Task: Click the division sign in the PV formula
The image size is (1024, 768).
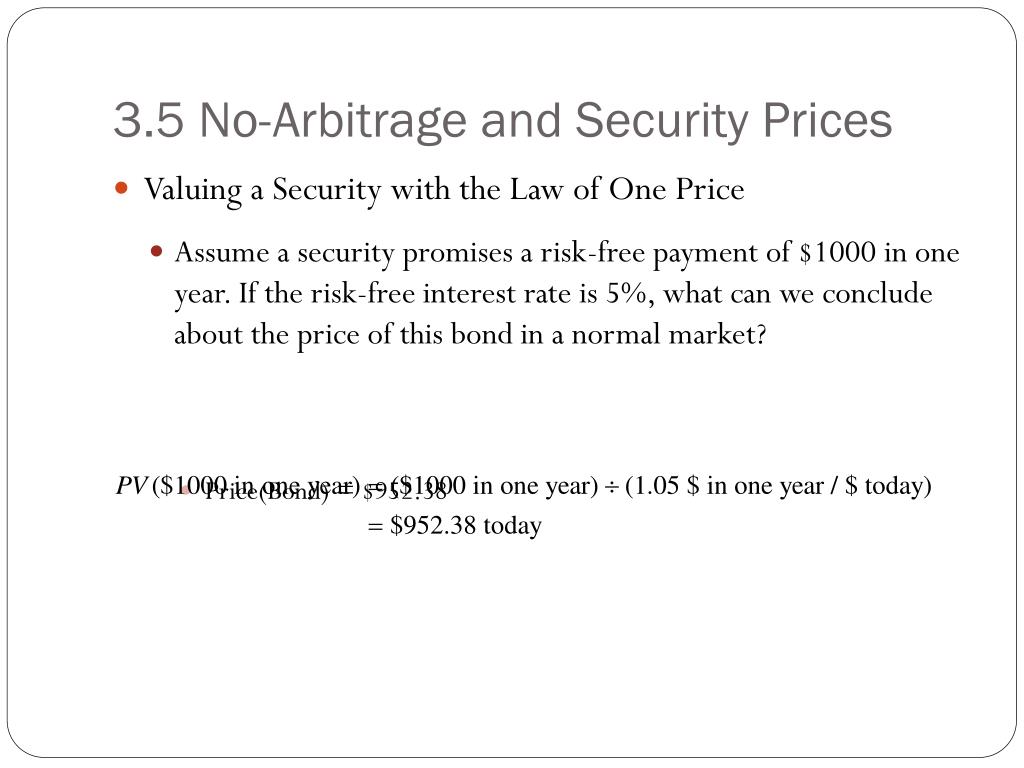Action: [611, 487]
